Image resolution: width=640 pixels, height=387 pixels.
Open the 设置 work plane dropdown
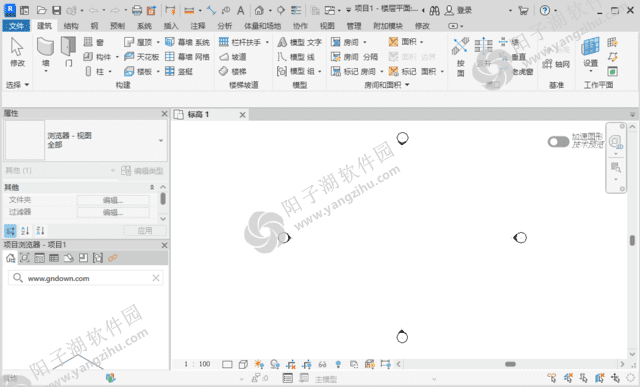point(591,71)
